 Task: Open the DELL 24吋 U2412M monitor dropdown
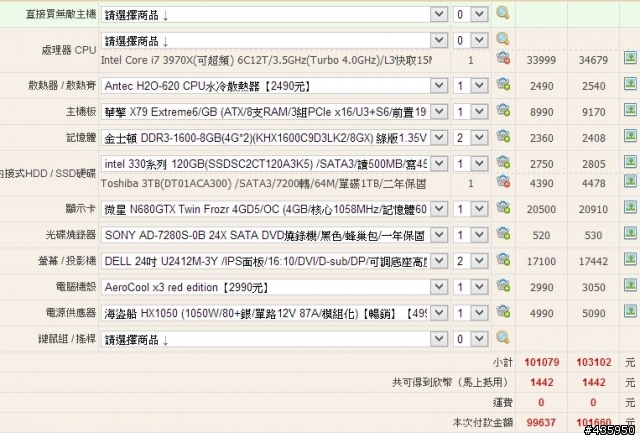click(274, 261)
